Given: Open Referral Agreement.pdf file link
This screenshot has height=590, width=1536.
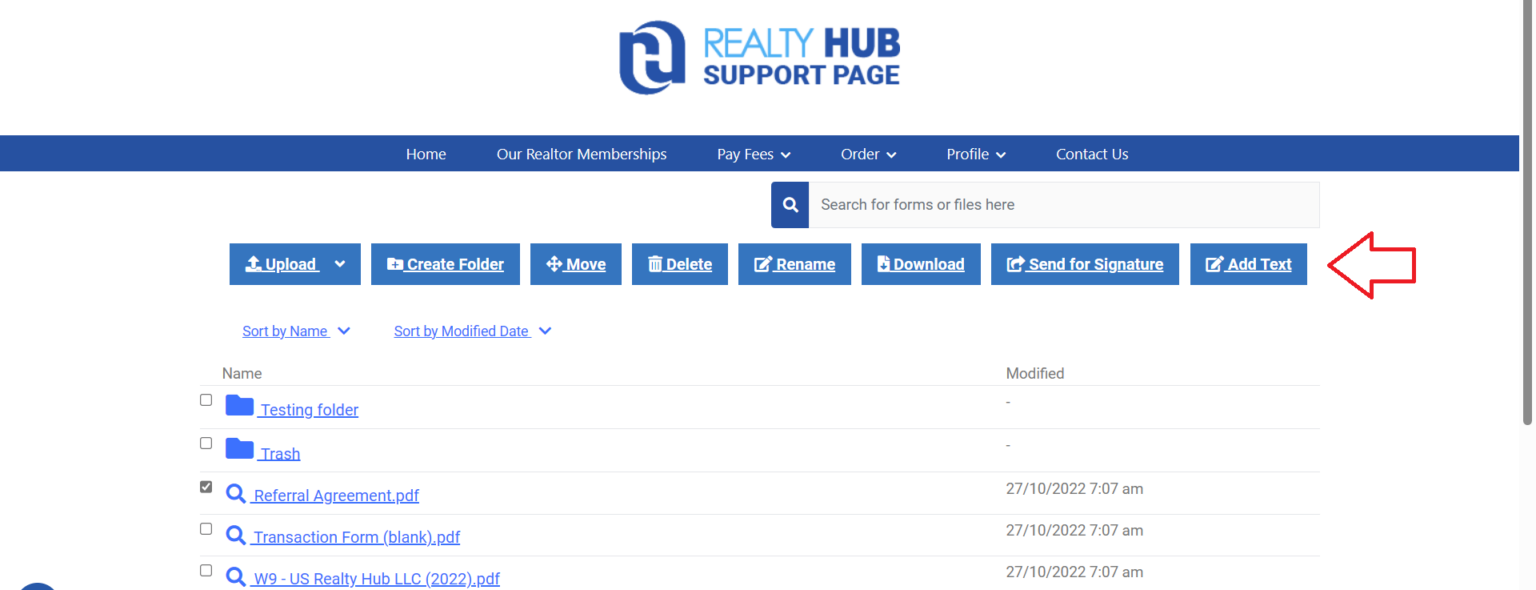Looking at the screenshot, I should [336, 496].
